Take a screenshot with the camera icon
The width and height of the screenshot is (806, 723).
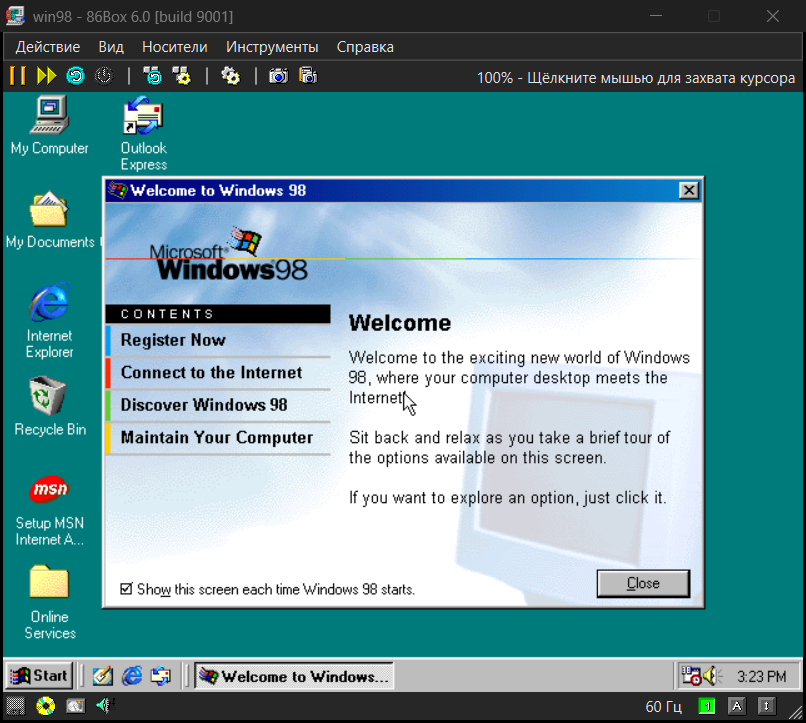(x=279, y=76)
